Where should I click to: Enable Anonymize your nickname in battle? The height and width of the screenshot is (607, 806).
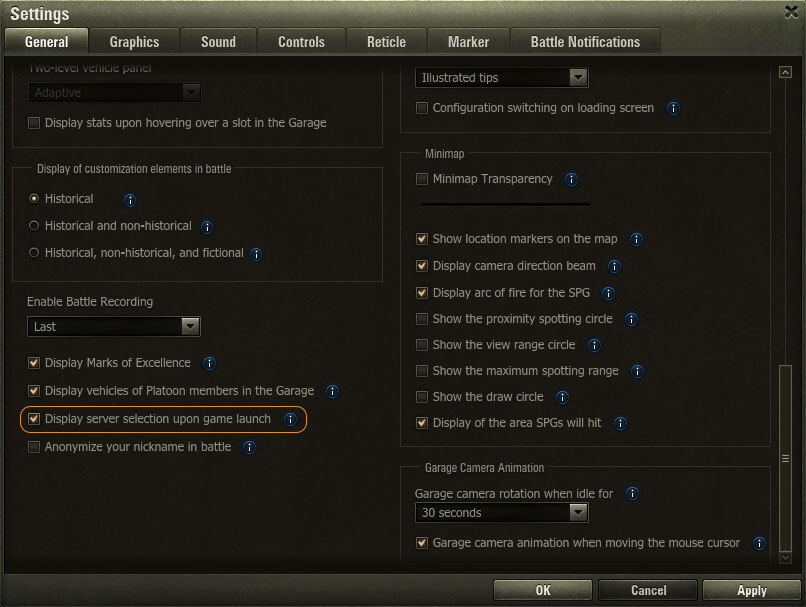pos(35,447)
